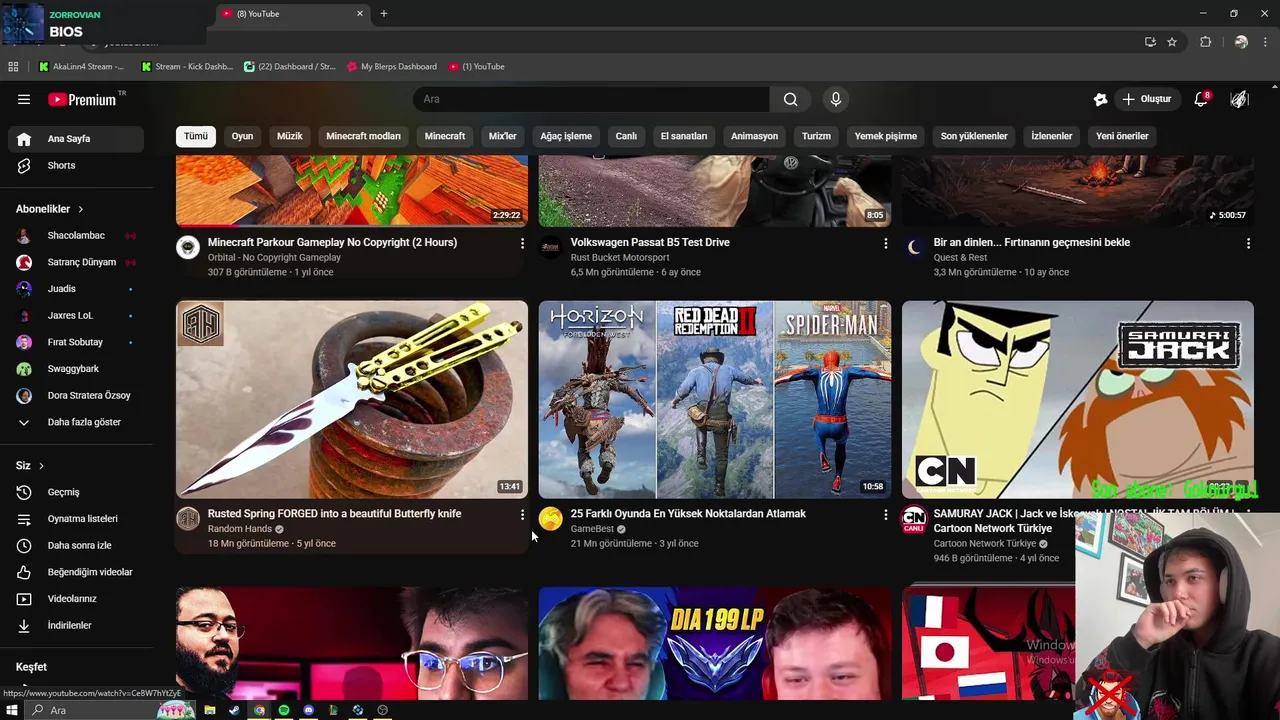
Task: Open Jaxres LoL subscription channel
Action: [76, 315]
